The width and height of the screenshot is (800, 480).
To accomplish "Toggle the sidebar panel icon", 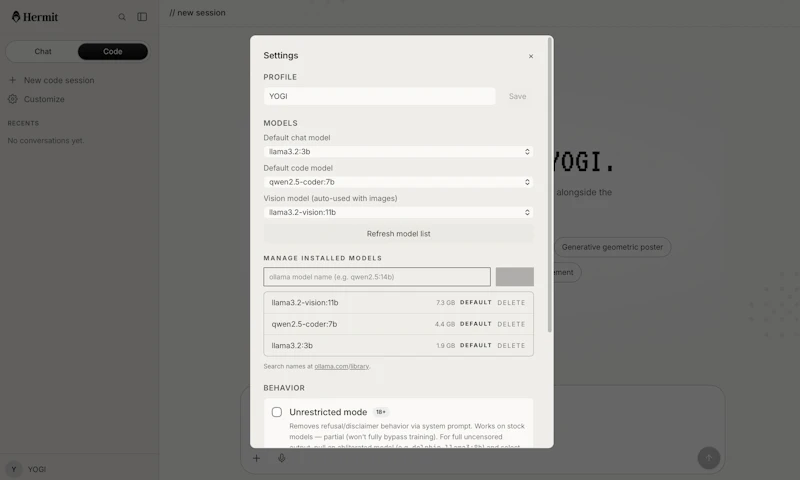I will point(142,17).
